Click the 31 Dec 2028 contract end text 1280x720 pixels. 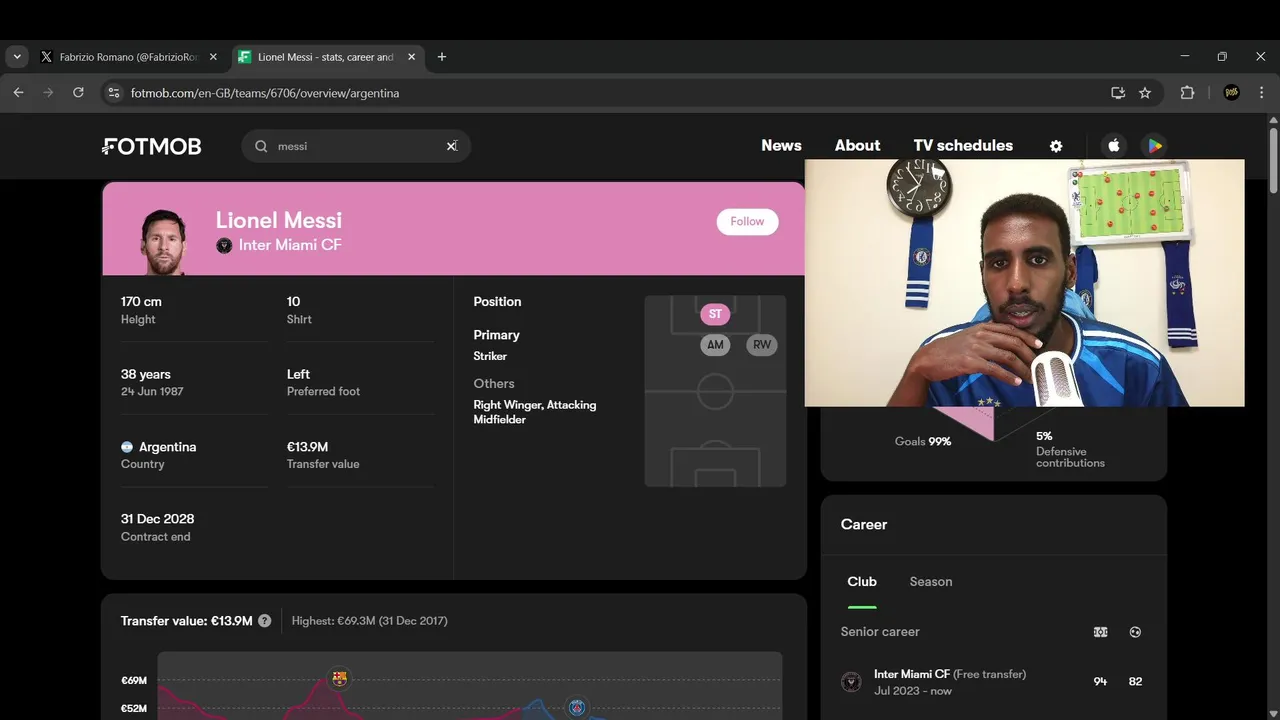pyautogui.click(x=157, y=519)
